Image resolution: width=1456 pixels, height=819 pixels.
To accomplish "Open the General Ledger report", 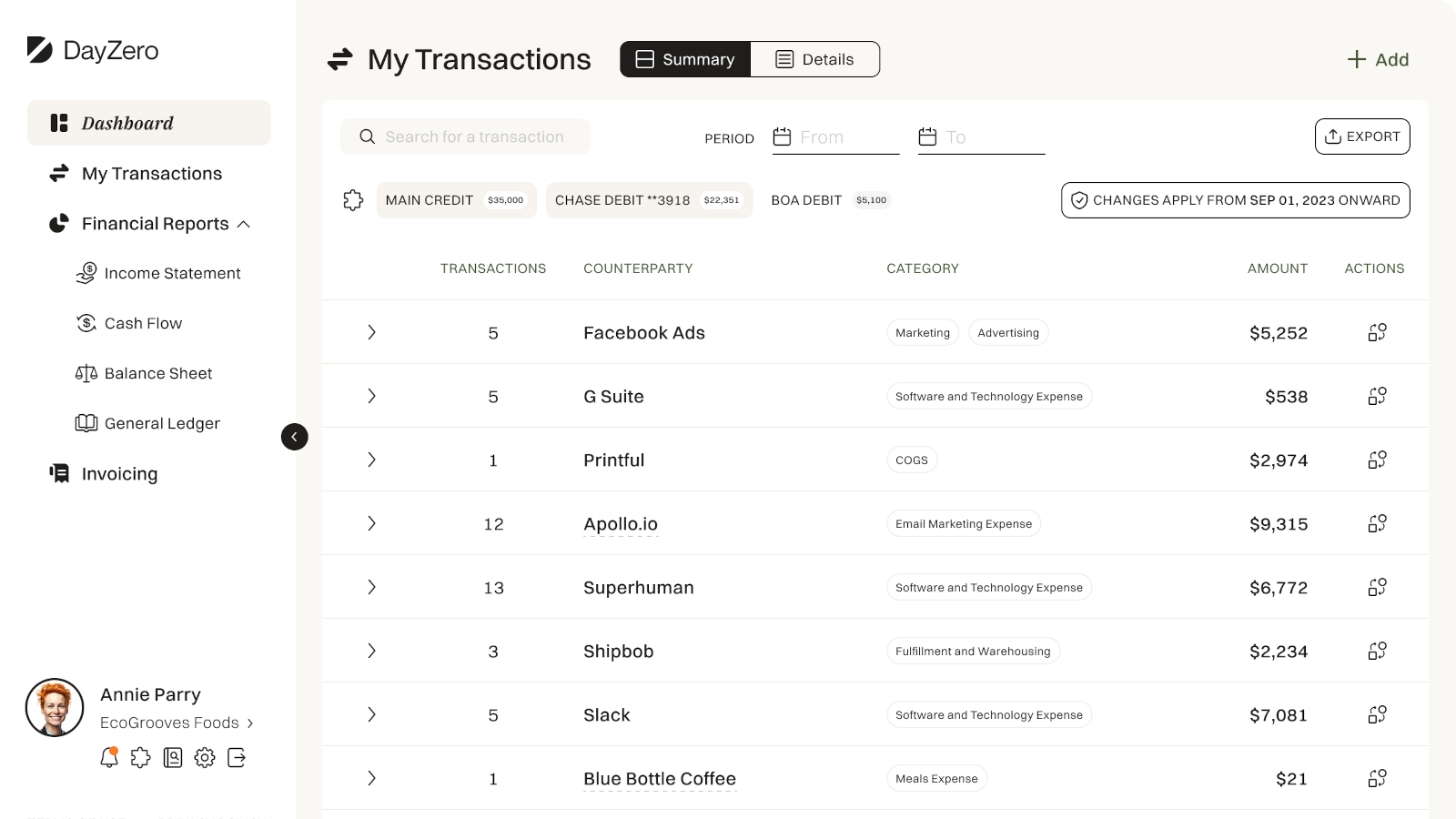I will pyautogui.click(x=147, y=423).
